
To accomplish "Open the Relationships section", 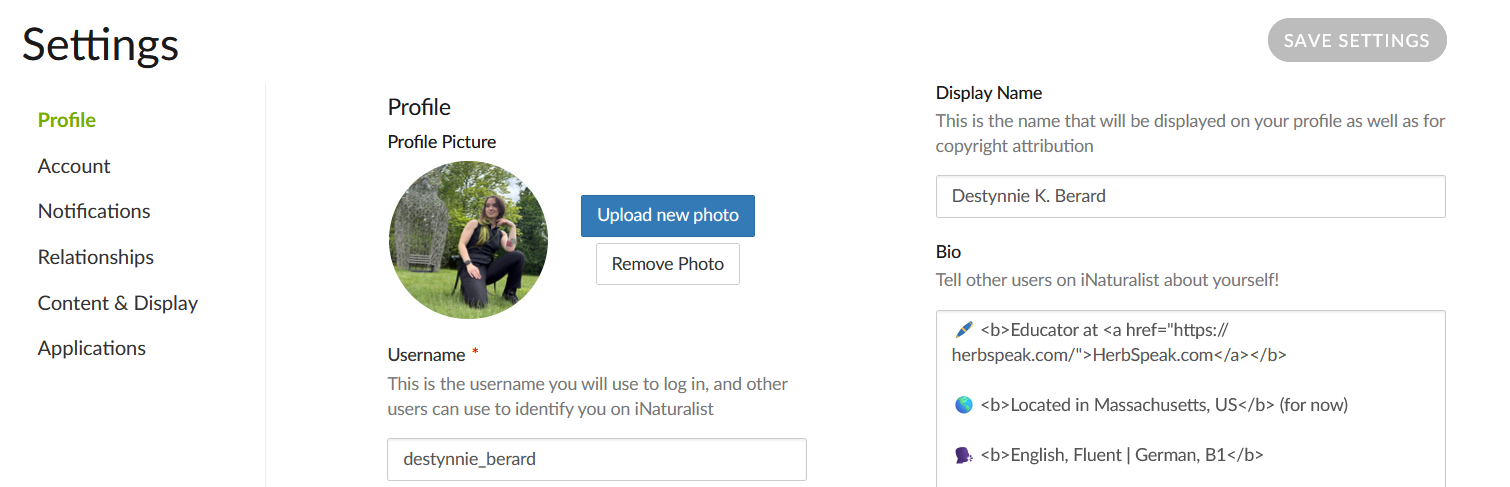I will (x=96, y=257).
